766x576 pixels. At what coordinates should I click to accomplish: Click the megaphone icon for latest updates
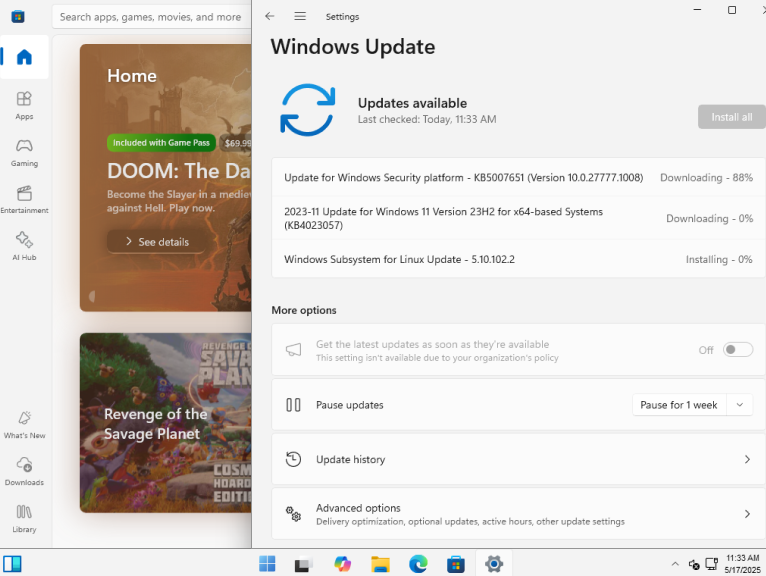(x=293, y=350)
